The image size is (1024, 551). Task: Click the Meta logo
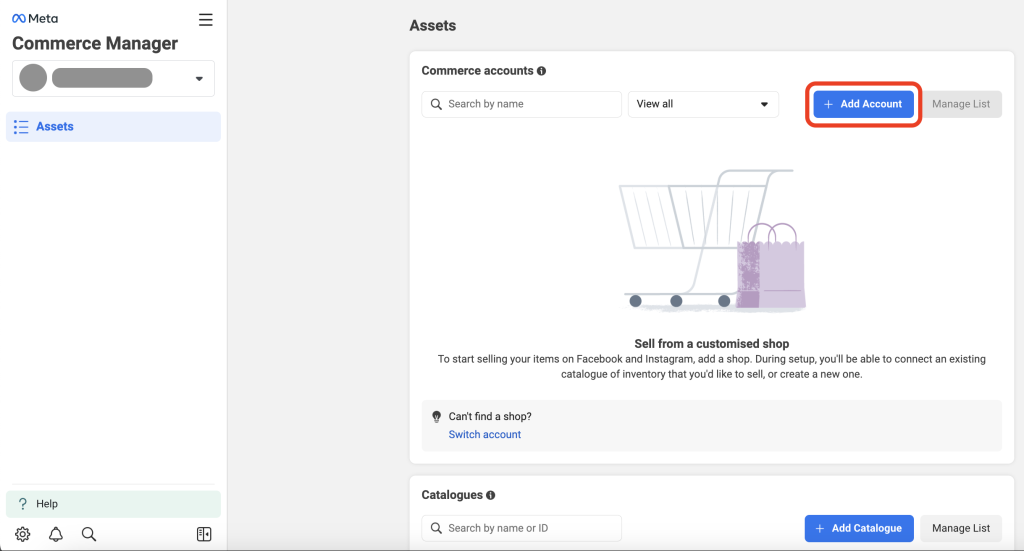coord(35,19)
